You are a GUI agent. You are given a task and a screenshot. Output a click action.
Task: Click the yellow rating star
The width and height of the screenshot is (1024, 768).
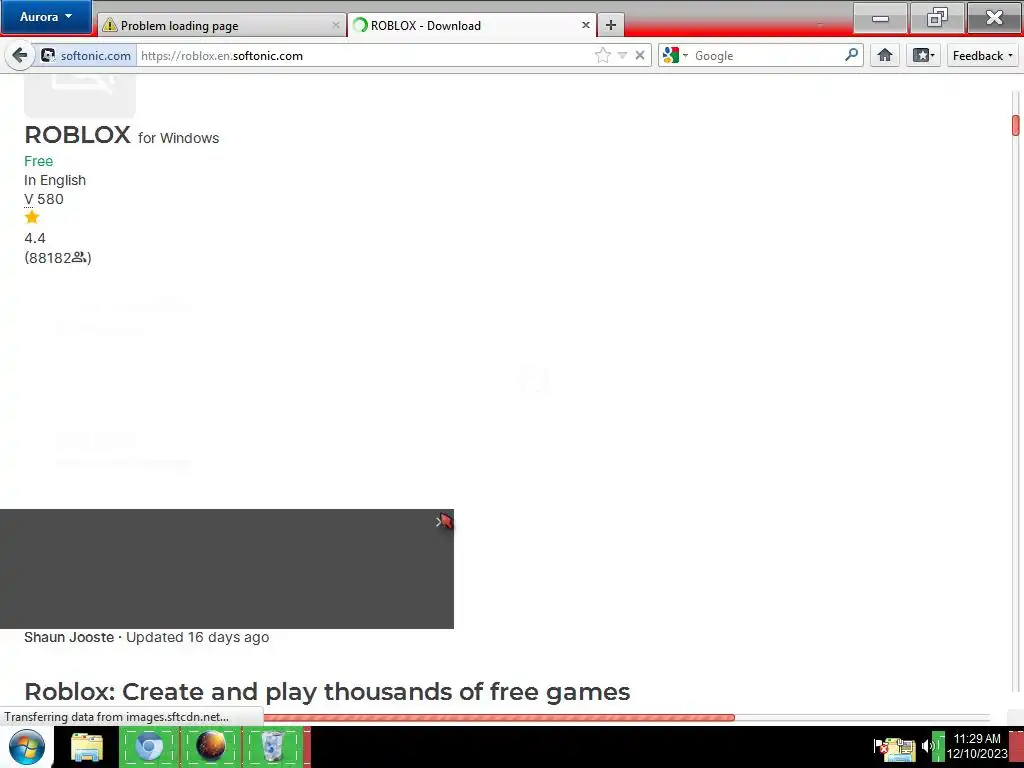(32, 217)
